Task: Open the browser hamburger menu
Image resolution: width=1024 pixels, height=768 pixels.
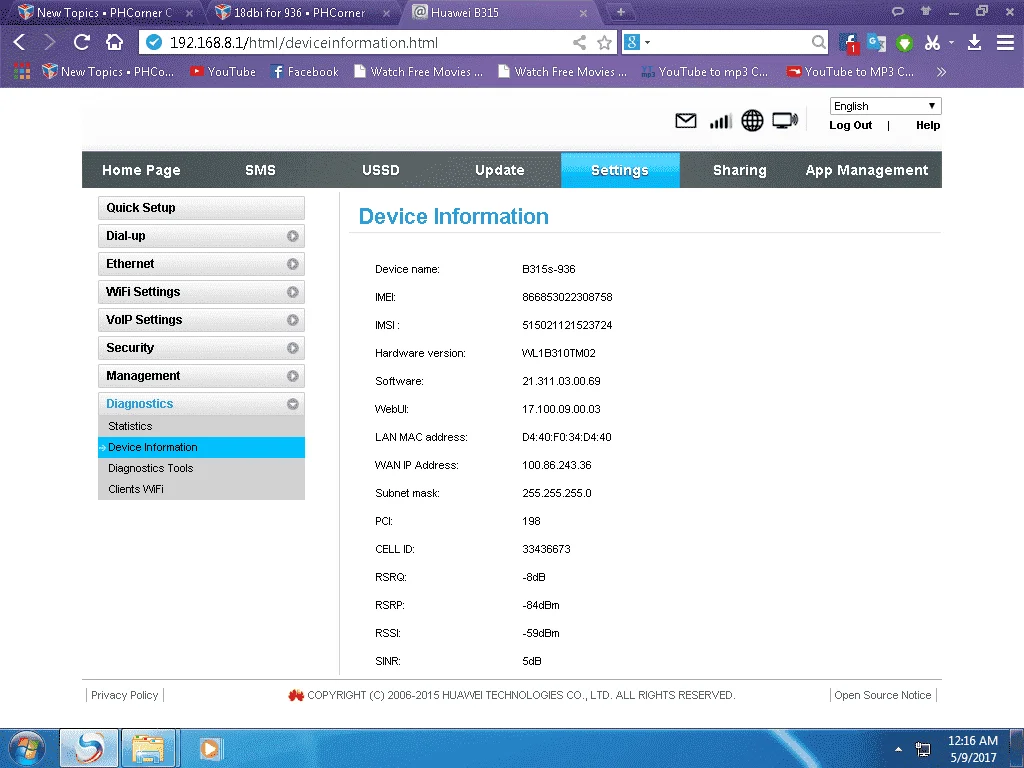Action: tap(1005, 43)
